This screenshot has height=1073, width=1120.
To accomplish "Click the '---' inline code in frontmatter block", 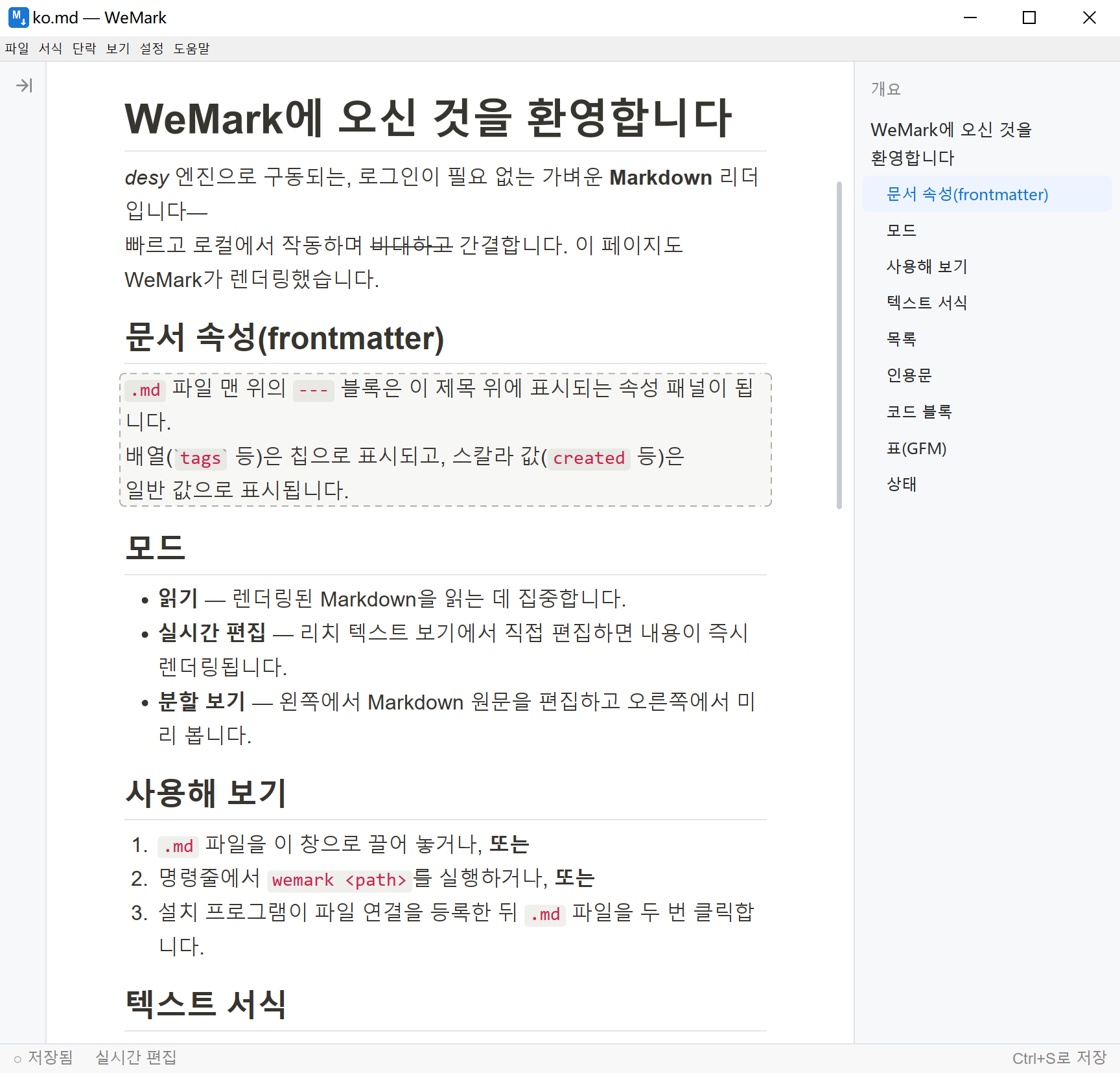I will pos(313,390).
